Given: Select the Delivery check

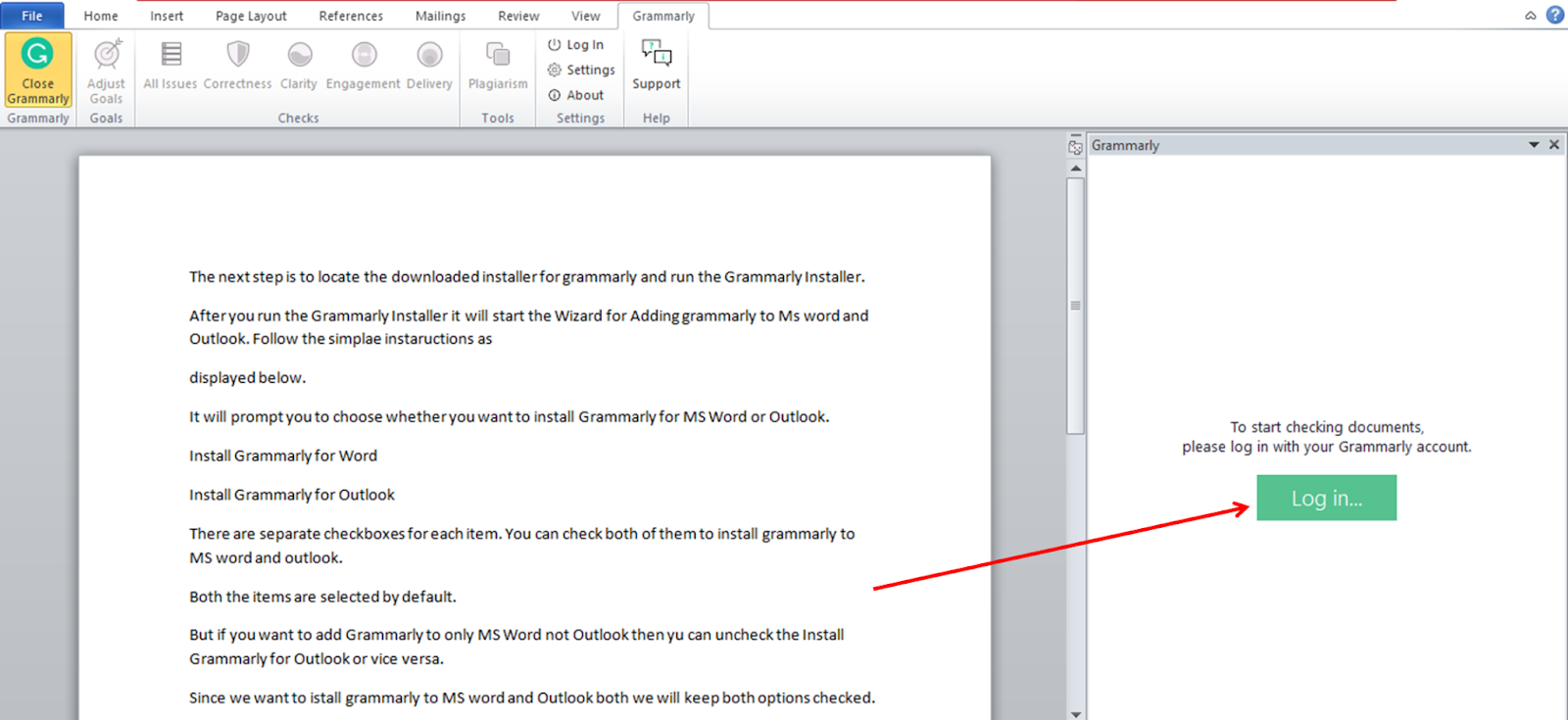Looking at the screenshot, I should pyautogui.click(x=429, y=67).
